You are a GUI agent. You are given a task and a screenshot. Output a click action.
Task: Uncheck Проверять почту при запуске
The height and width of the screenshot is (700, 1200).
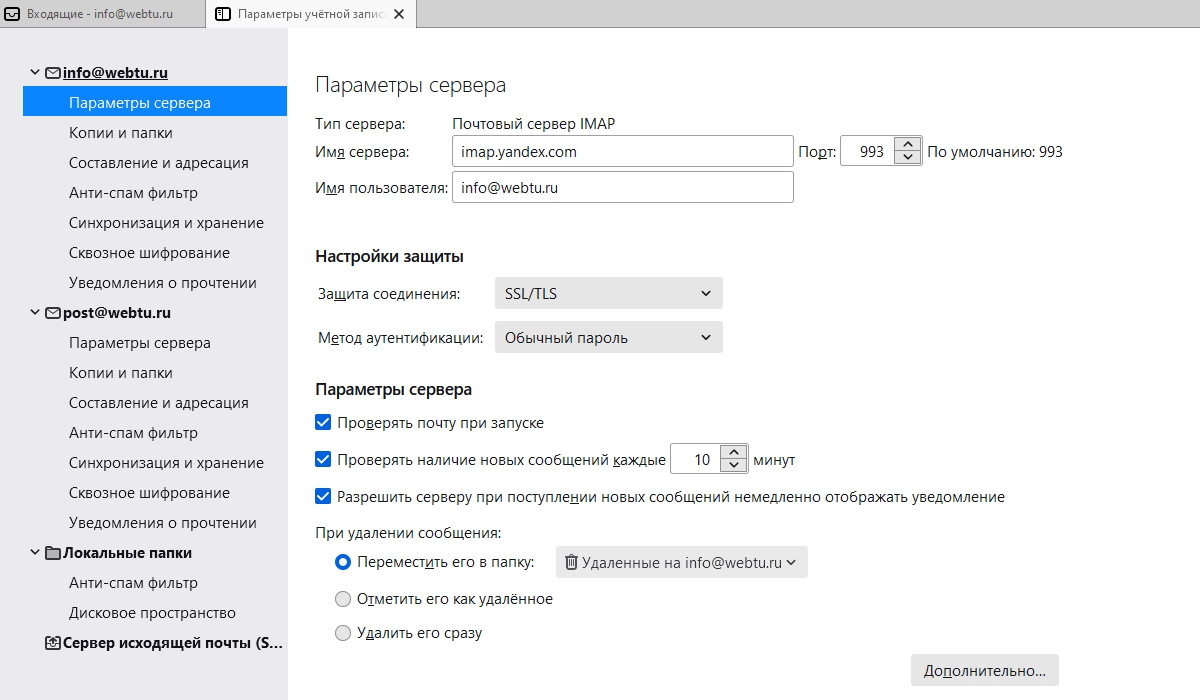coord(323,423)
